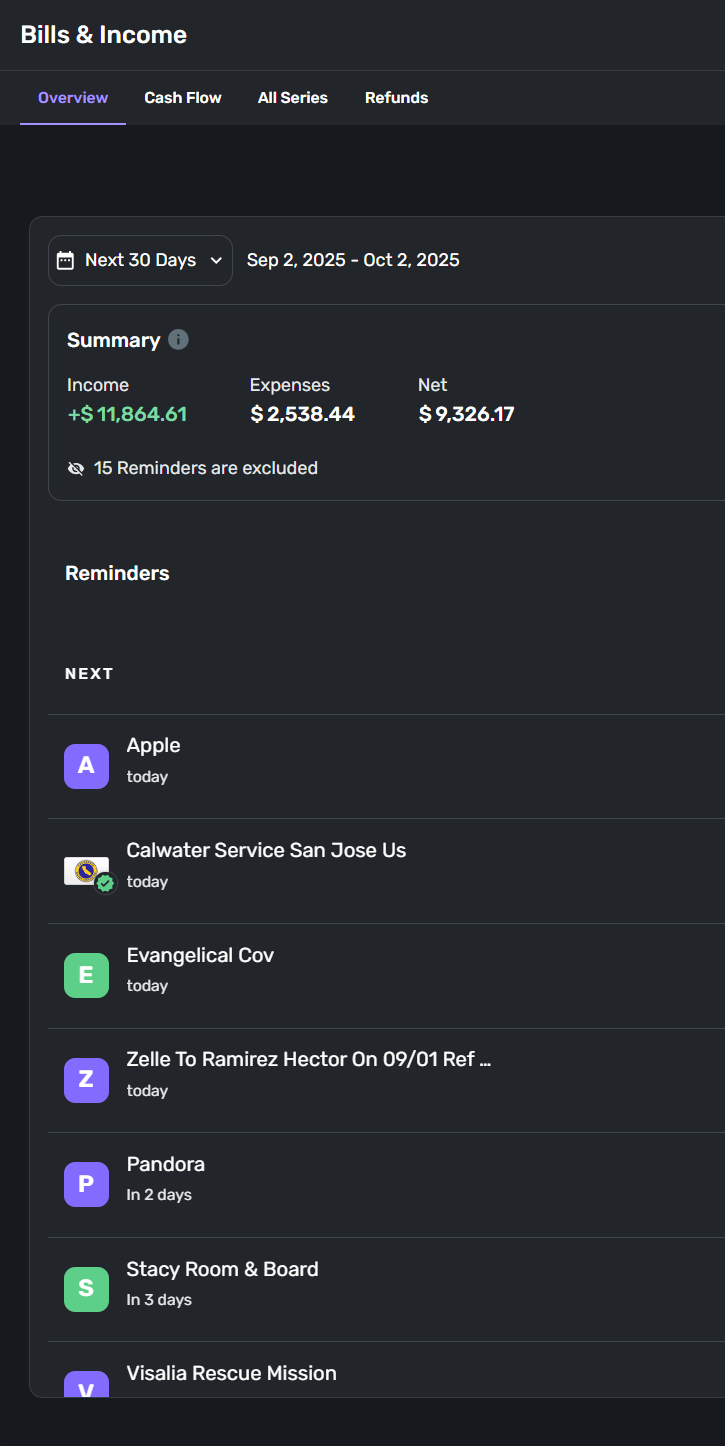This screenshot has height=1446, width=725.
Task: Show the 15 excluded reminders
Action: coord(205,468)
